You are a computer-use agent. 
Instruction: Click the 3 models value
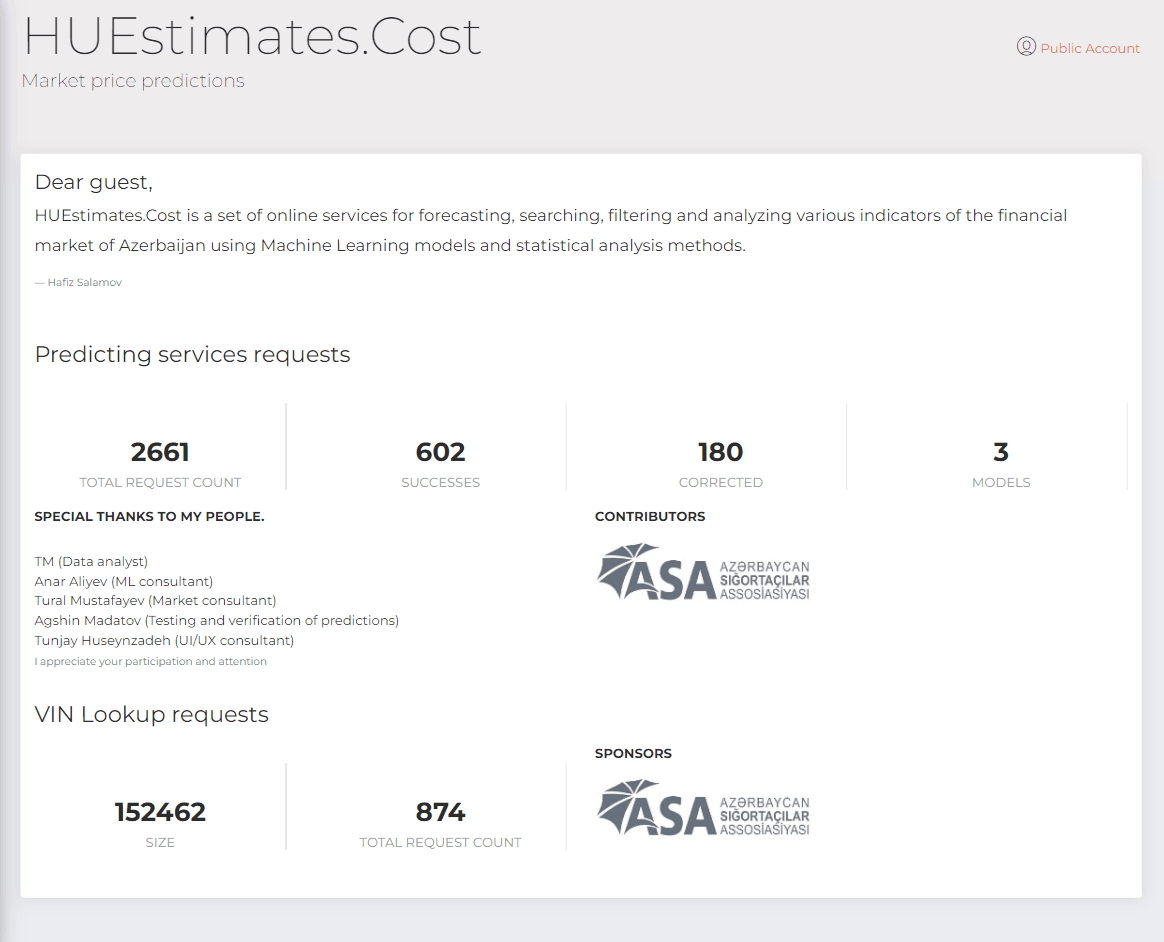(x=1001, y=451)
